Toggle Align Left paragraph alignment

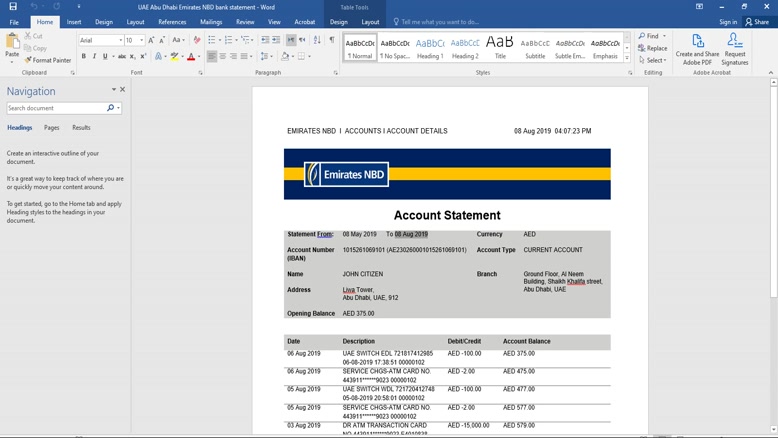click(x=212, y=57)
